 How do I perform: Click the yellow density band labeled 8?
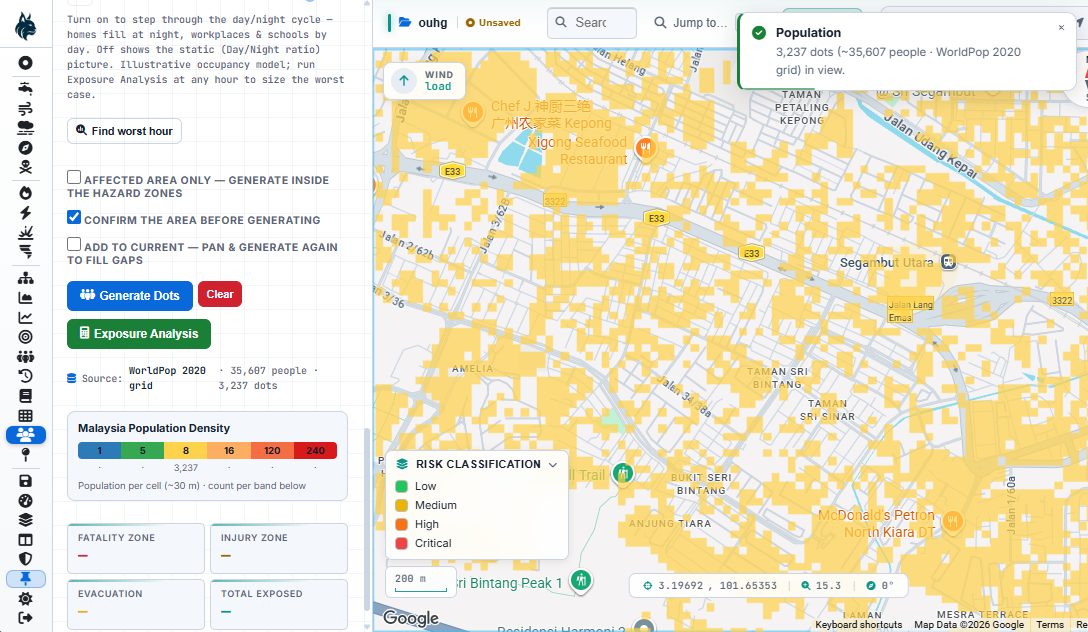click(x=186, y=451)
